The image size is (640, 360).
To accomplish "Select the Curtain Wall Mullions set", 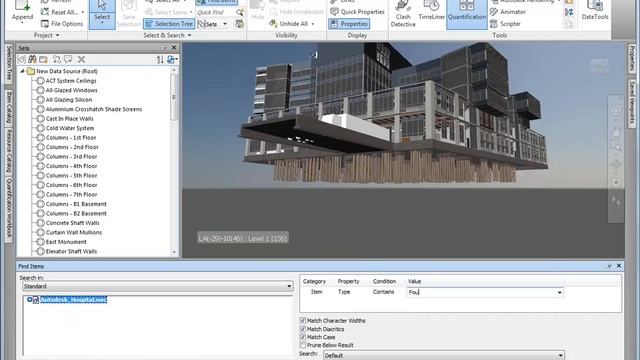I will 73,232.
